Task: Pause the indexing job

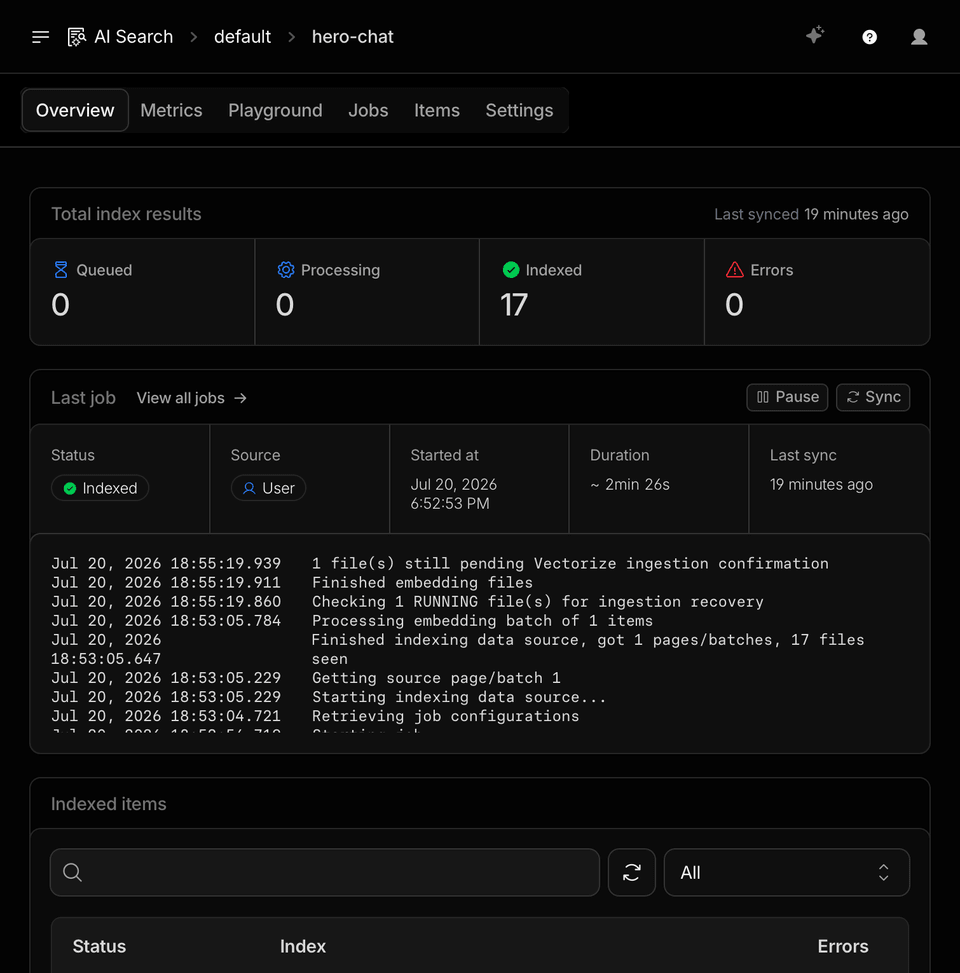Action: [787, 397]
